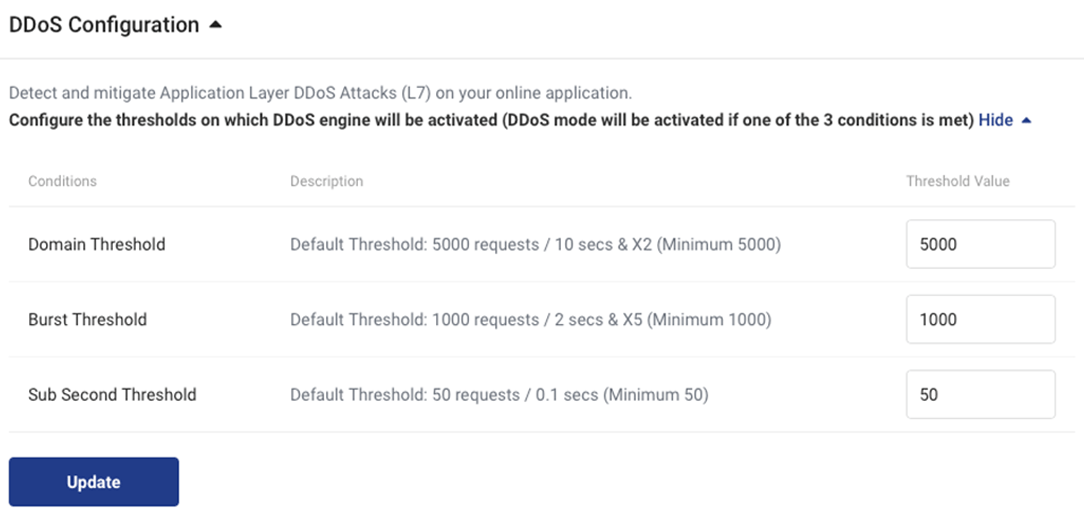Viewport: 1084px width, 517px height.
Task: Click the Burst Threshold condition label
Action: [87, 319]
